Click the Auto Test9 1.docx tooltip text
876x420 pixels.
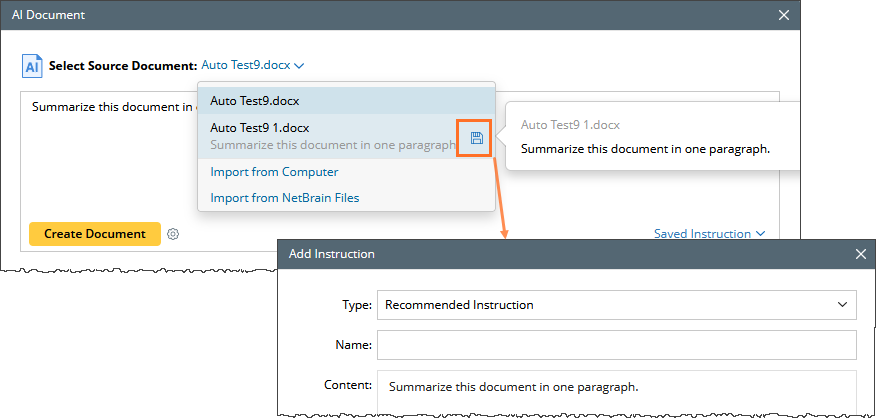tap(645, 149)
